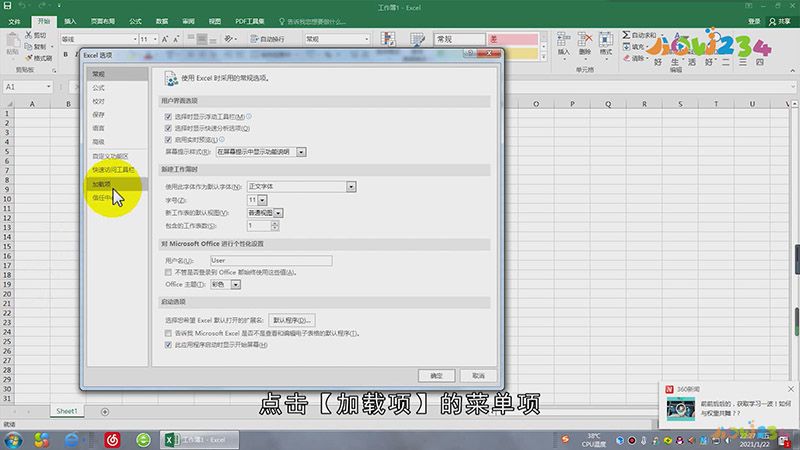This screenshot has width=800, height=450.
Task: Click the Copy icon in the clipboard group
Action: click(29, 46)
